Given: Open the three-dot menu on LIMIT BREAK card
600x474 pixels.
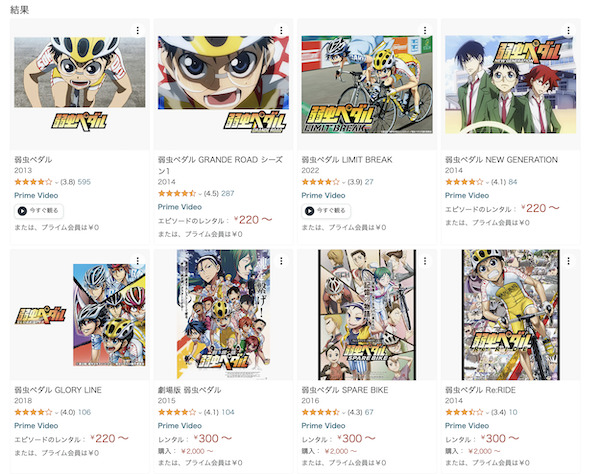Looking at the screenshot, I should [425, 31].
